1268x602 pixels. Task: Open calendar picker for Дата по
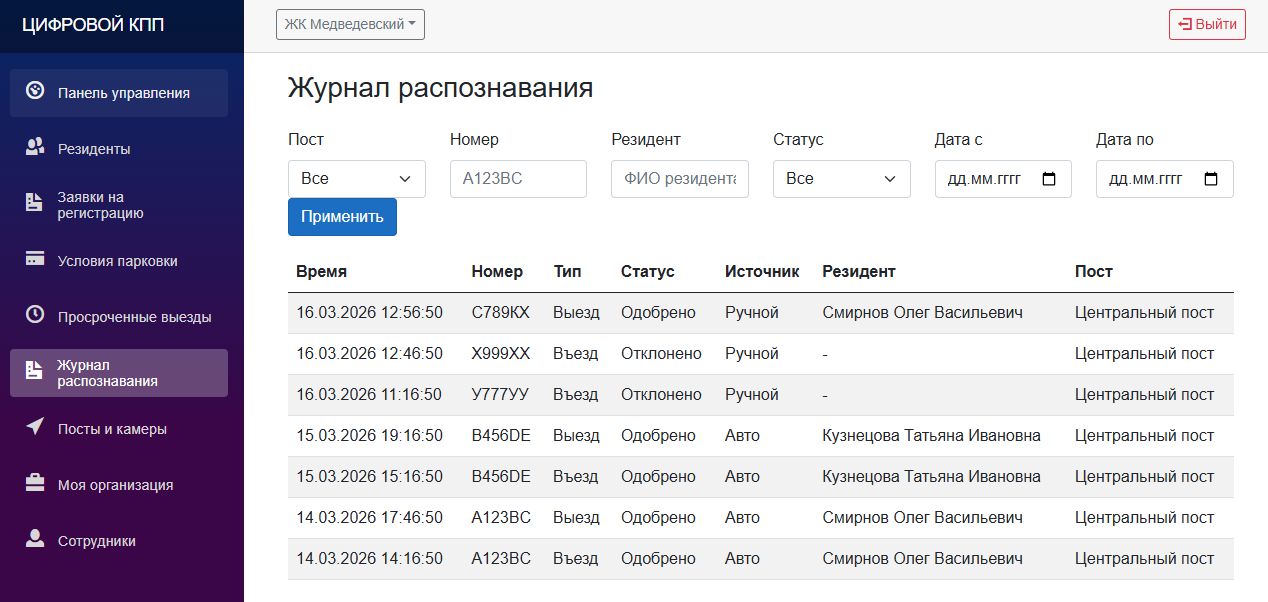click(1211, 179)
